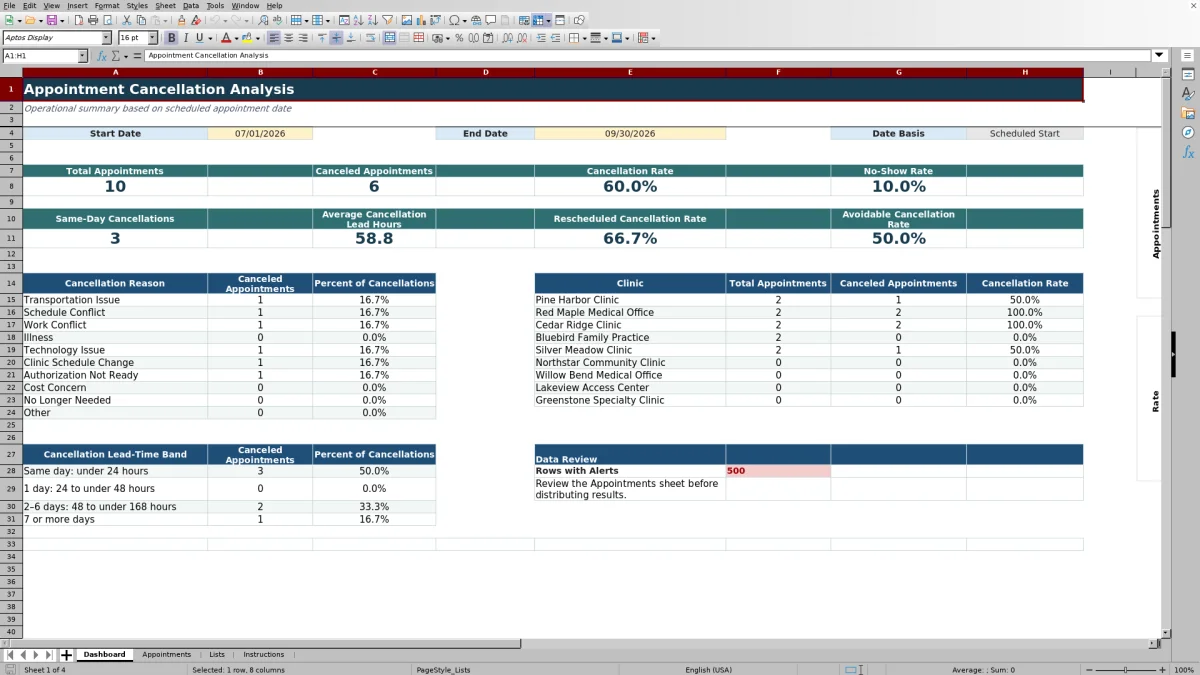Click the Print icon in toolbar
Image resolution: width=1200 pixels, height=675 pixels.
coord(93,20)
